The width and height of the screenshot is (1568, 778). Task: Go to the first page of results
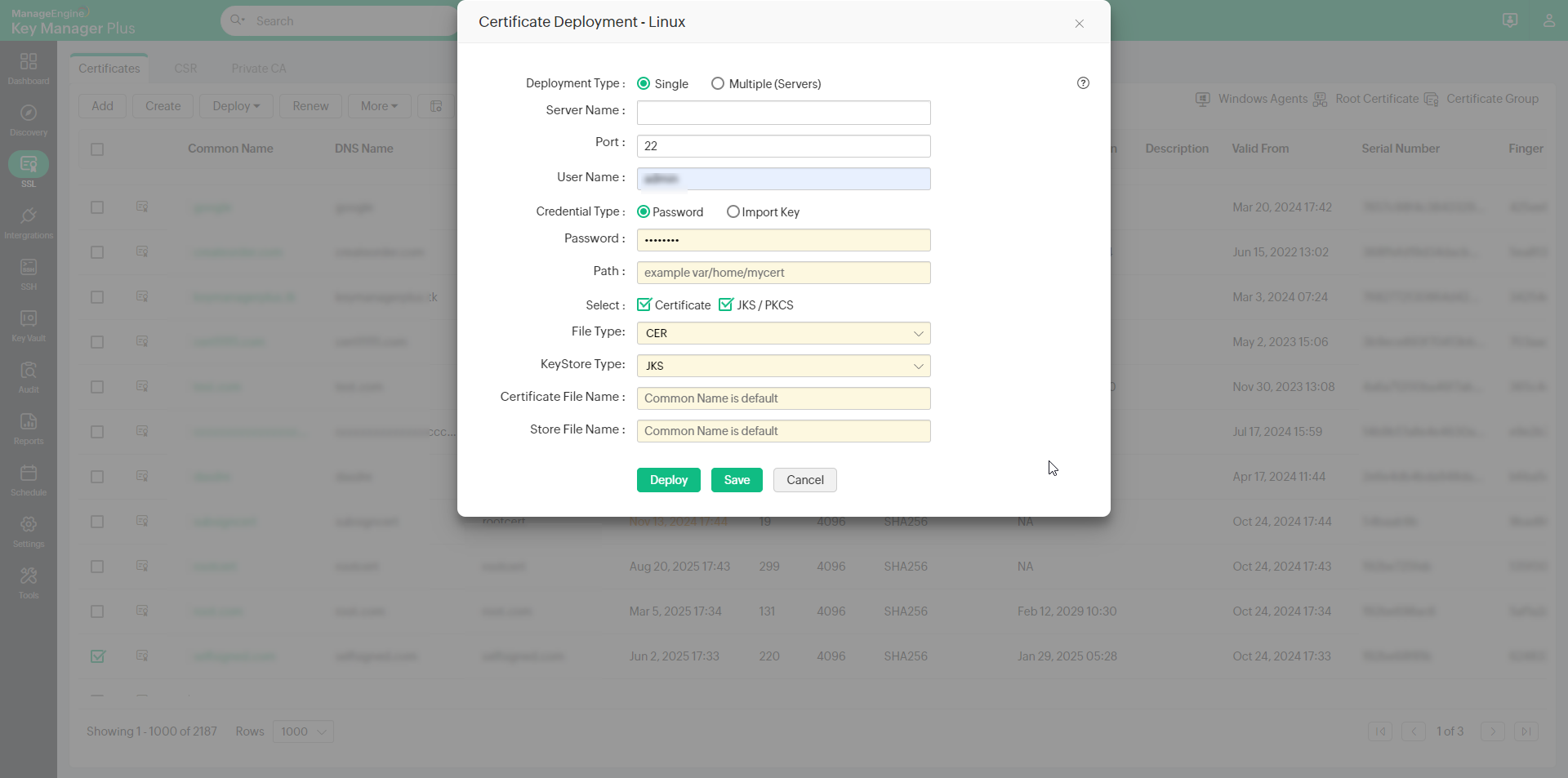[x=1380, y=731]
